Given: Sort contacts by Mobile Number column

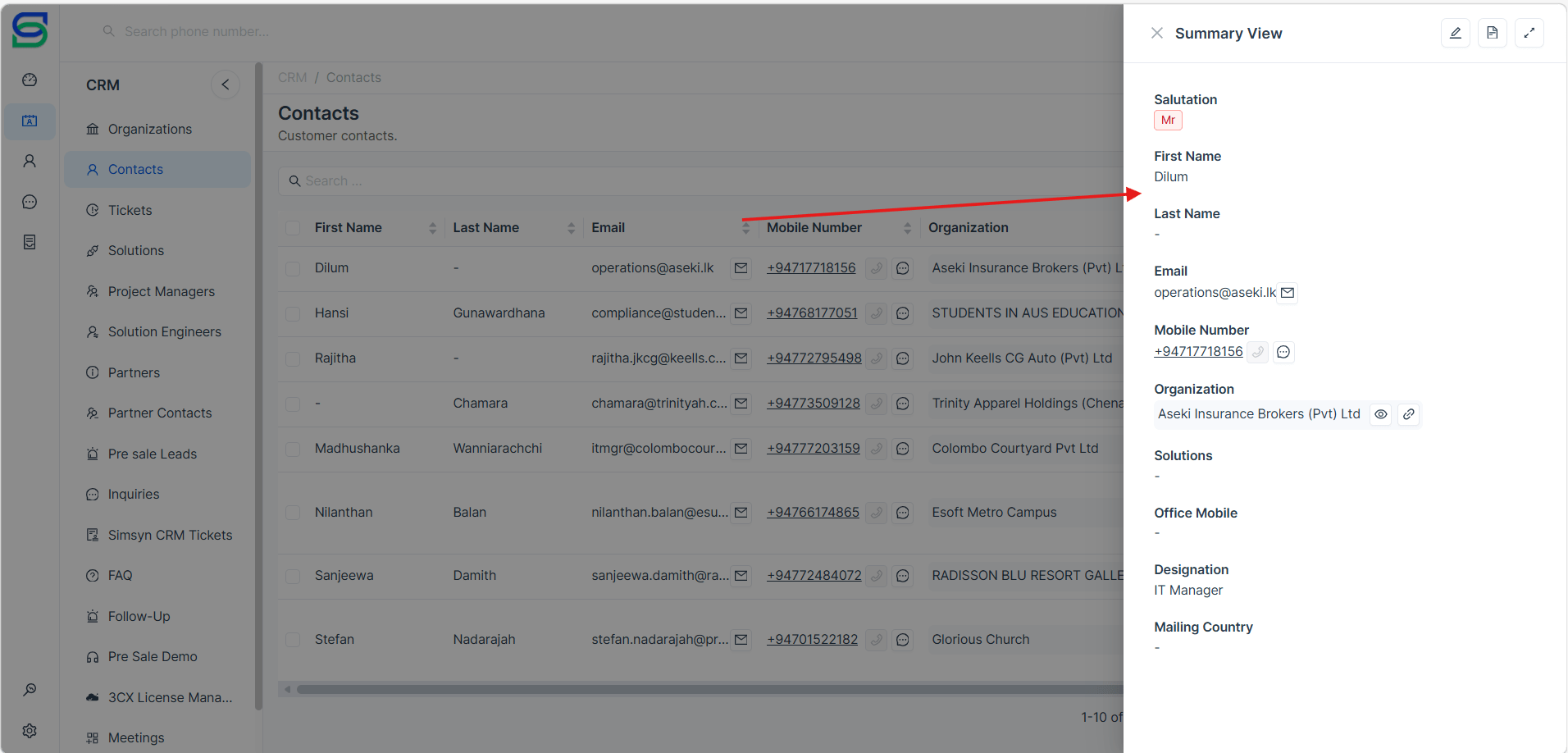Looking at the screenshot, I should coord(907,228).
